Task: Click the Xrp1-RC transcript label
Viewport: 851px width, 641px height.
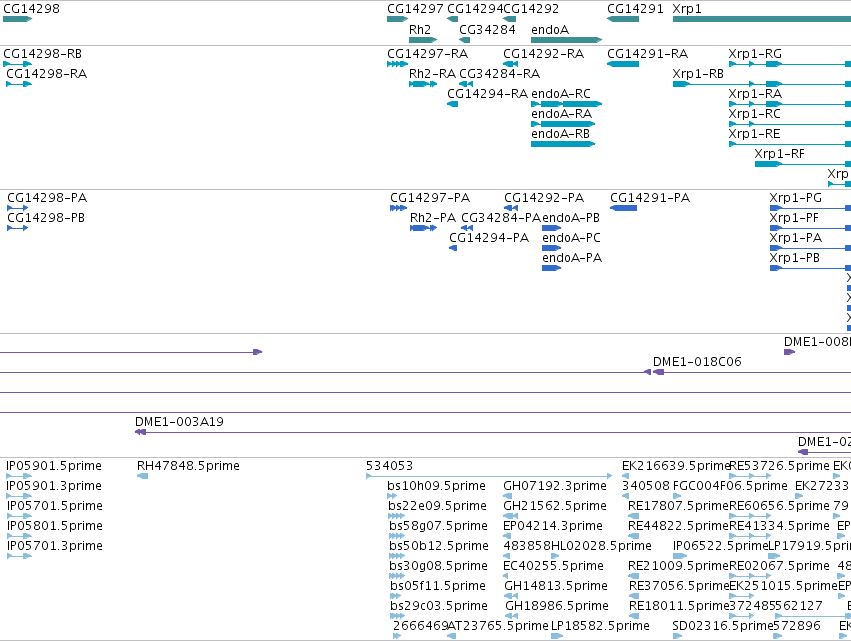Action: pyautogui.click(x=754, y=114)
